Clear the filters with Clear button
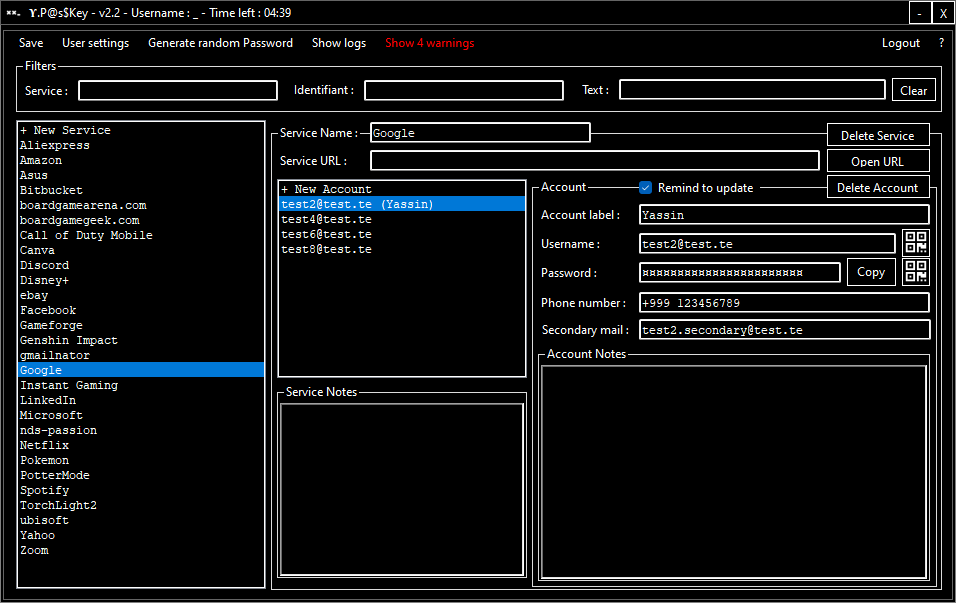The image size is (956, 603). click(913, 90)
